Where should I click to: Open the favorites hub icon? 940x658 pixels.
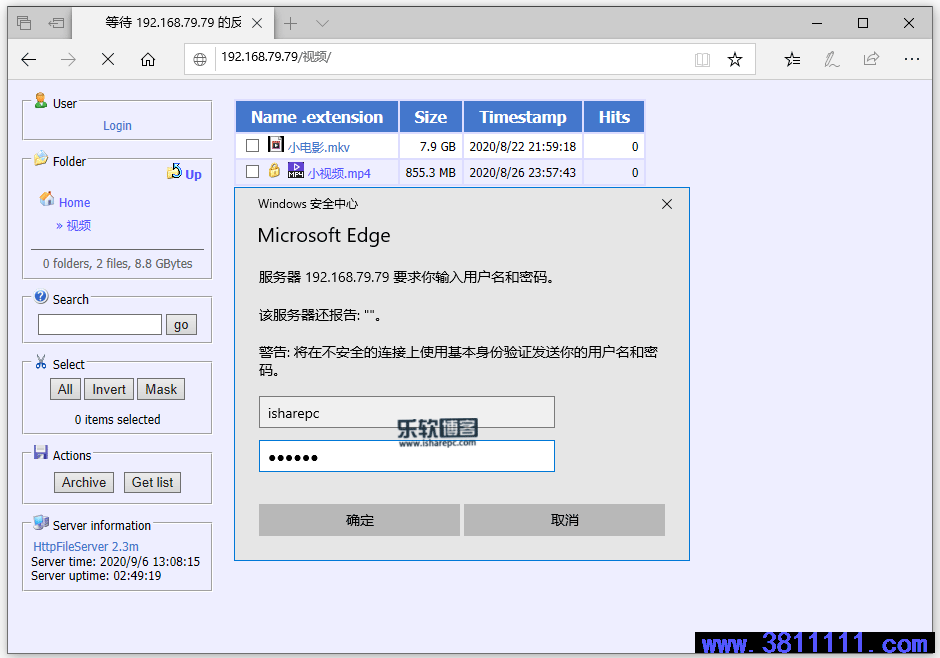[x=793, y=59]
